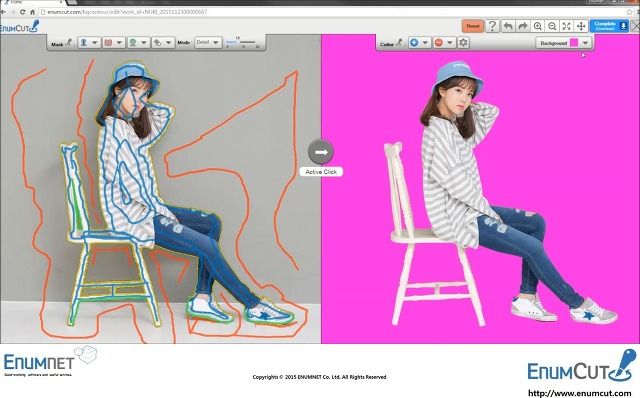Select the green mask brush tool

pos(133,42)
